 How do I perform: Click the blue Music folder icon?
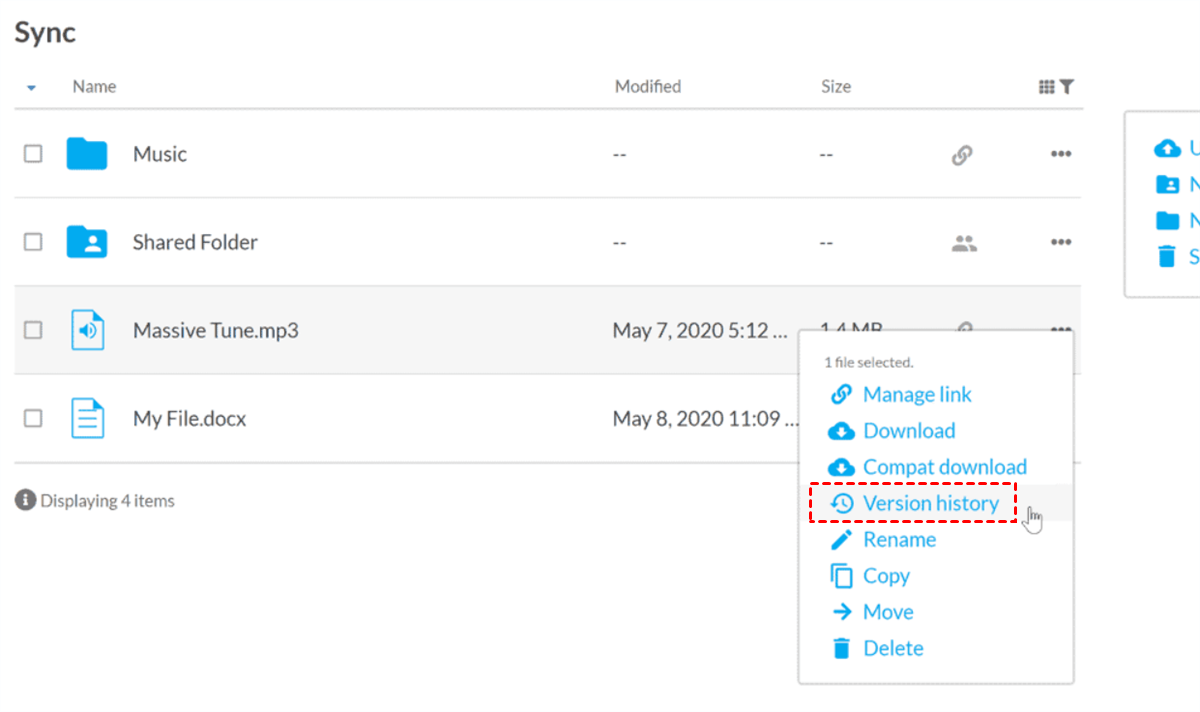point(87,154)
